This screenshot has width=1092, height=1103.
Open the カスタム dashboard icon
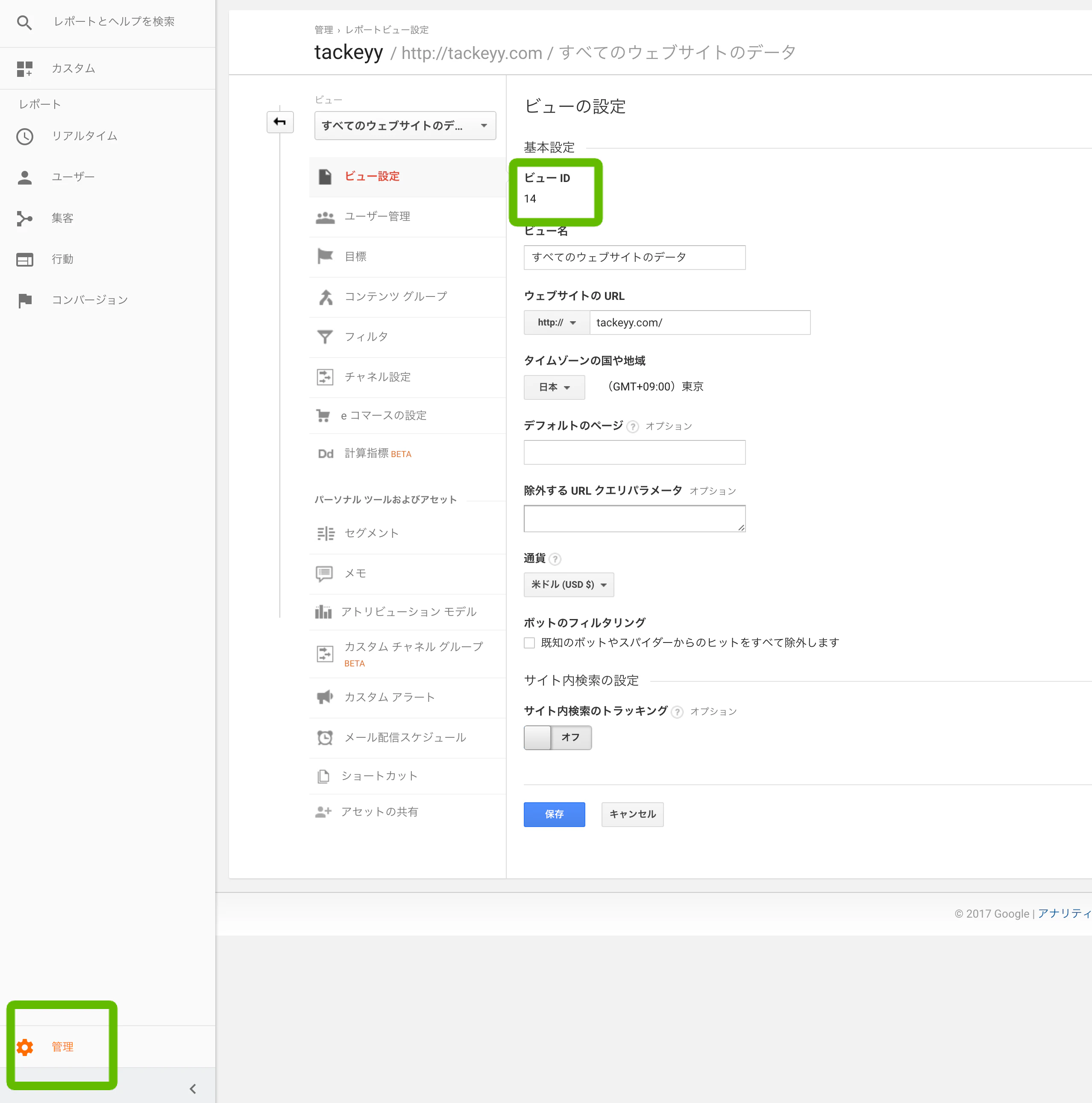point(24,68)
